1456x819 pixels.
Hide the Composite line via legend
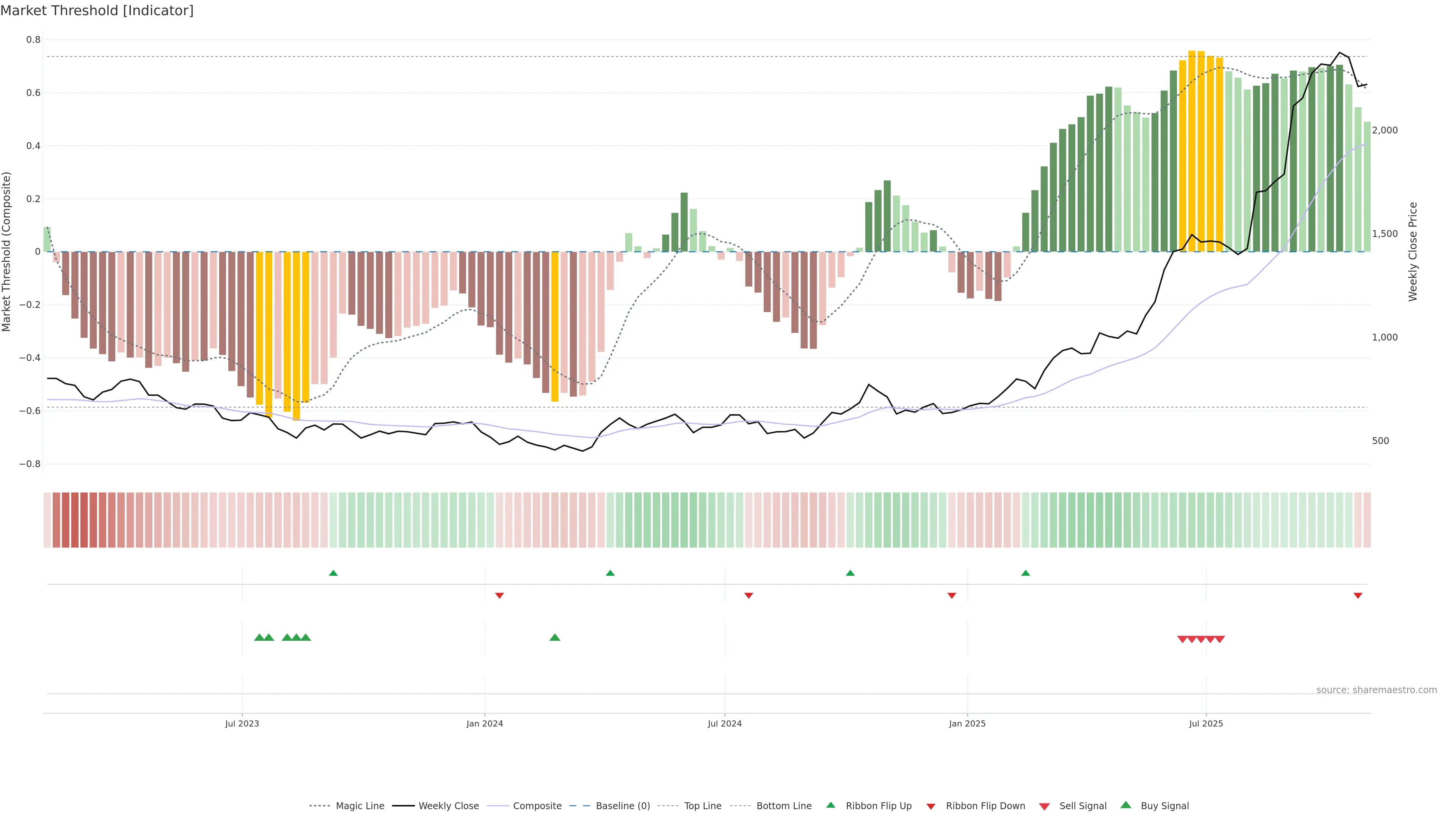tap(537, 806)
